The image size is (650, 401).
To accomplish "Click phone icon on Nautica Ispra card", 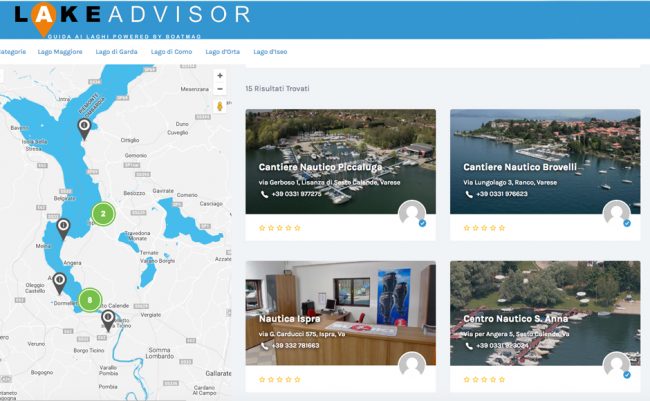I will pos(264,346).
